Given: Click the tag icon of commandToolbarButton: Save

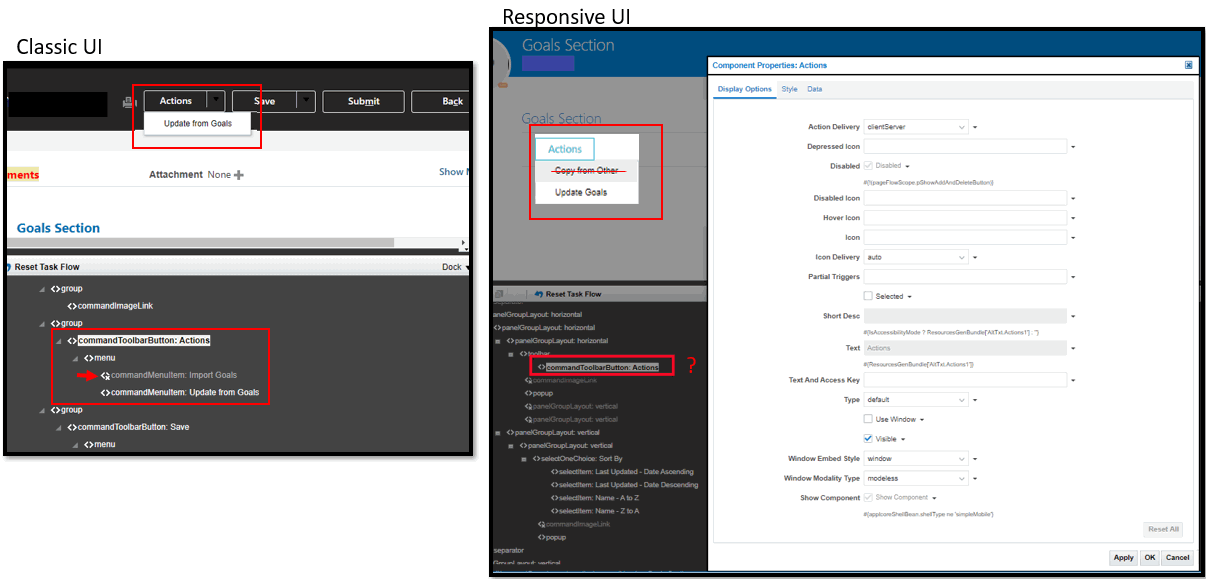Looking at the screenshot, I should click(x=72, y=427).
